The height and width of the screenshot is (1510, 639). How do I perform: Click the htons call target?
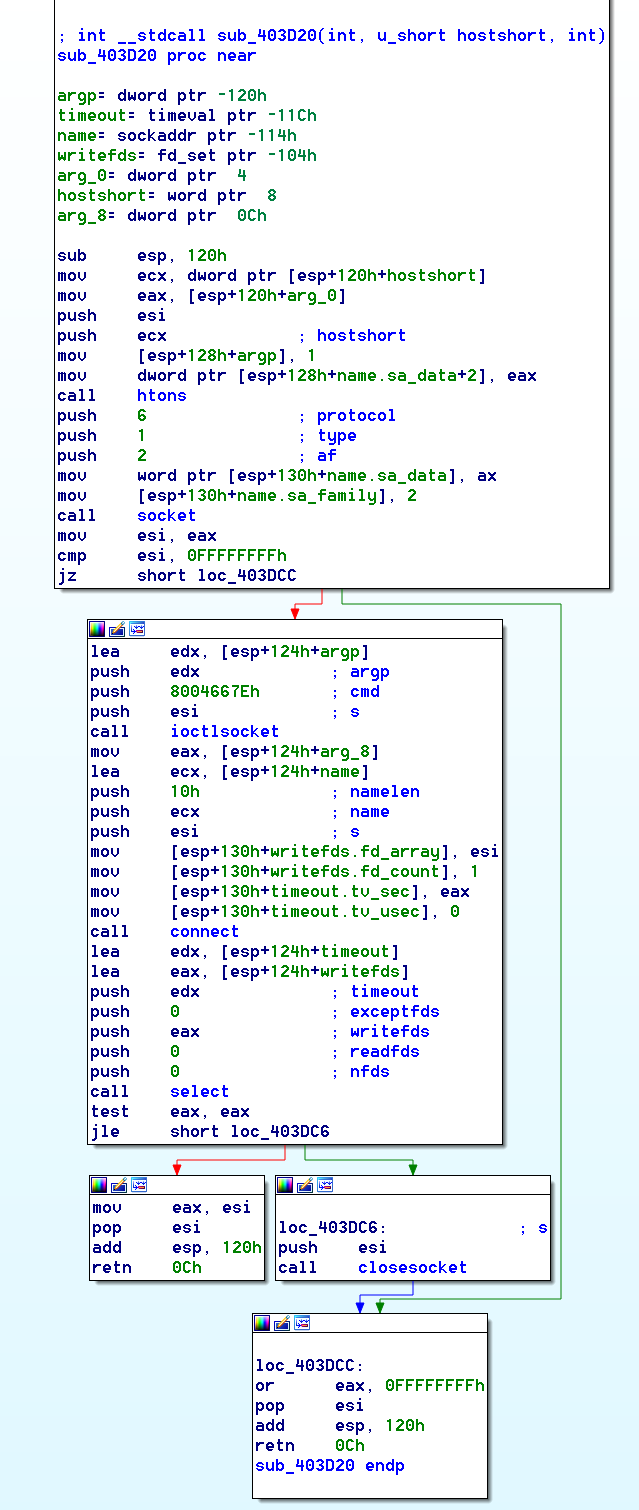coord(161,396)
